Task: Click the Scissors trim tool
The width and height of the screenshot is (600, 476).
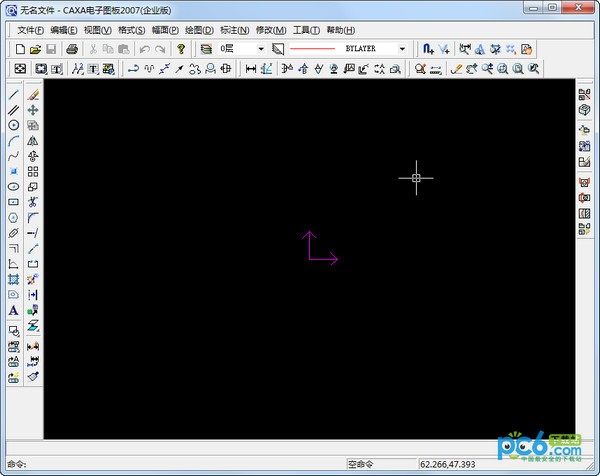Action: (33, 202)
